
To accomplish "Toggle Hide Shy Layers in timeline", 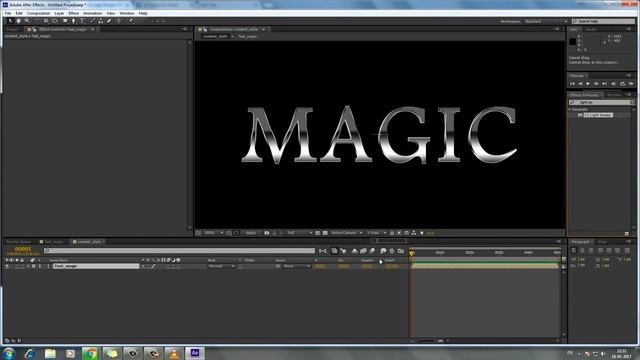I will tap(354, 251).
